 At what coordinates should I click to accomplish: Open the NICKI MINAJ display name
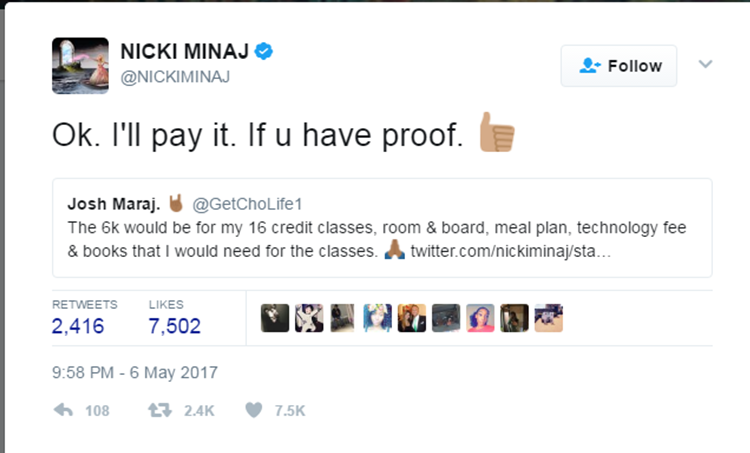click(185, 51)
